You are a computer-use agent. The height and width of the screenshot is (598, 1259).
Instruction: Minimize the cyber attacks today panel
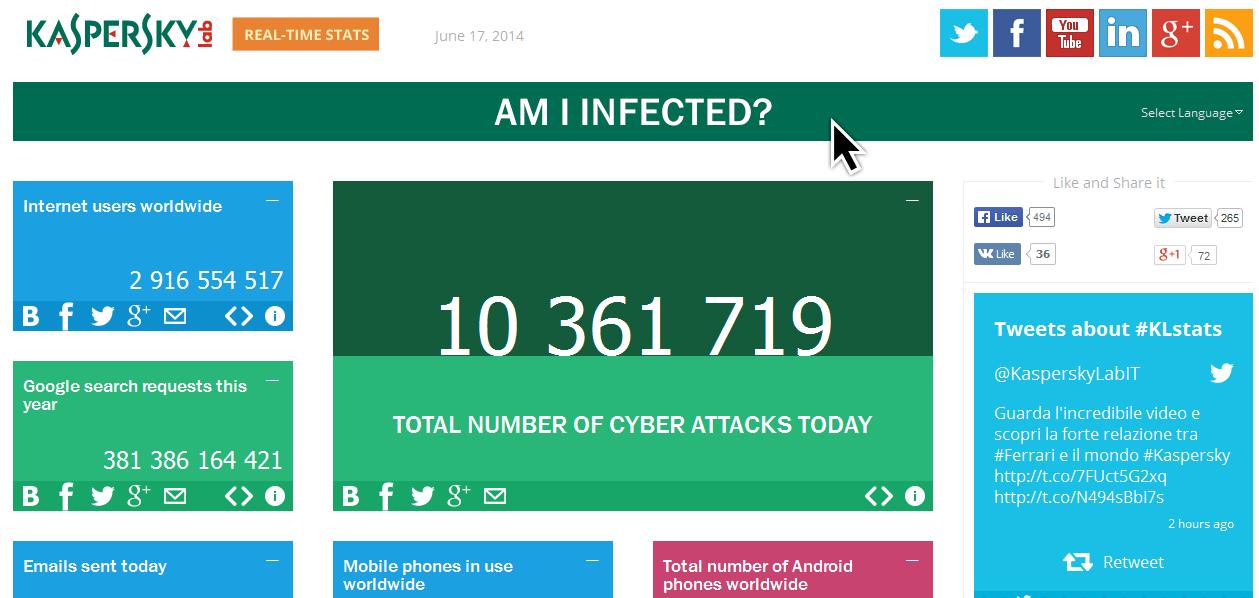912,201
